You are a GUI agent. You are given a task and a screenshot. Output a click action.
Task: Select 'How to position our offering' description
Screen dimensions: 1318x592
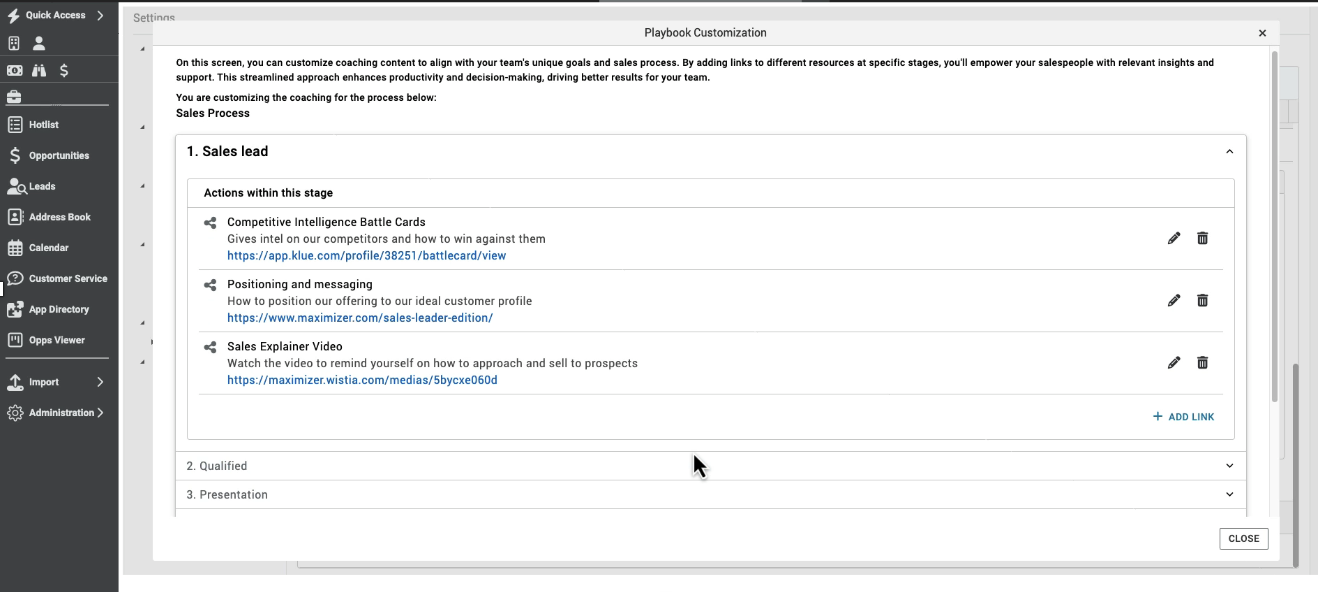pyautogui.click(x=379, y=301)
